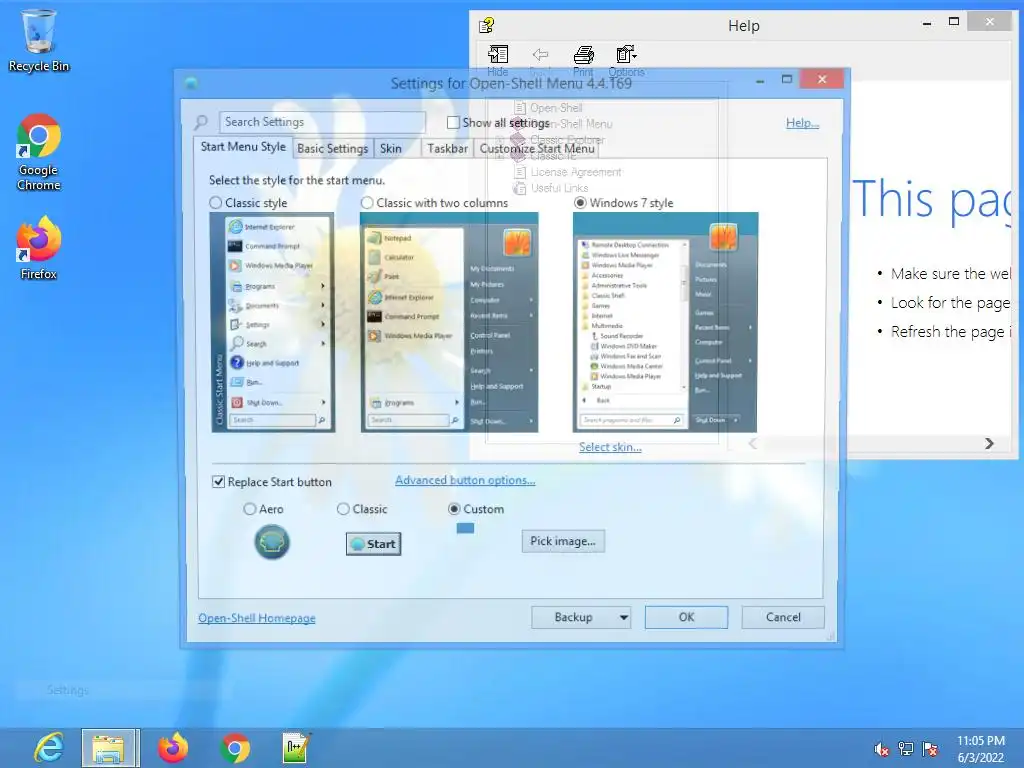
Task: Click the Windows 7 style preview thumbnail
Action: click(x=665, y=323)
